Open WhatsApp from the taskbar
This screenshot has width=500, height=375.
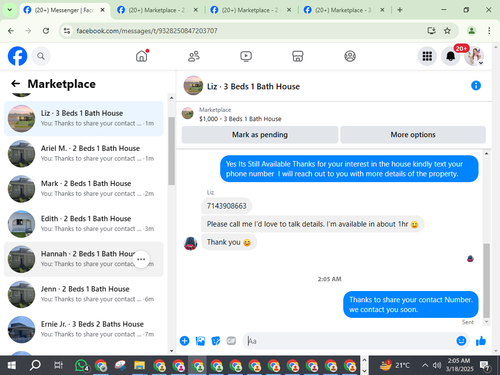(82, 365)
